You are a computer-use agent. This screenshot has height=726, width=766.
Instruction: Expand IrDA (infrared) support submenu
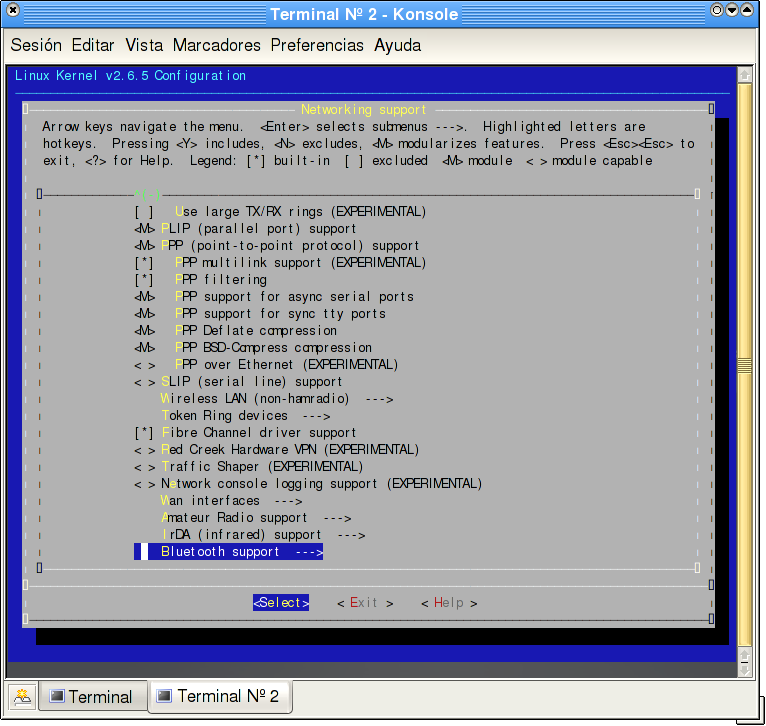[263, 535]
